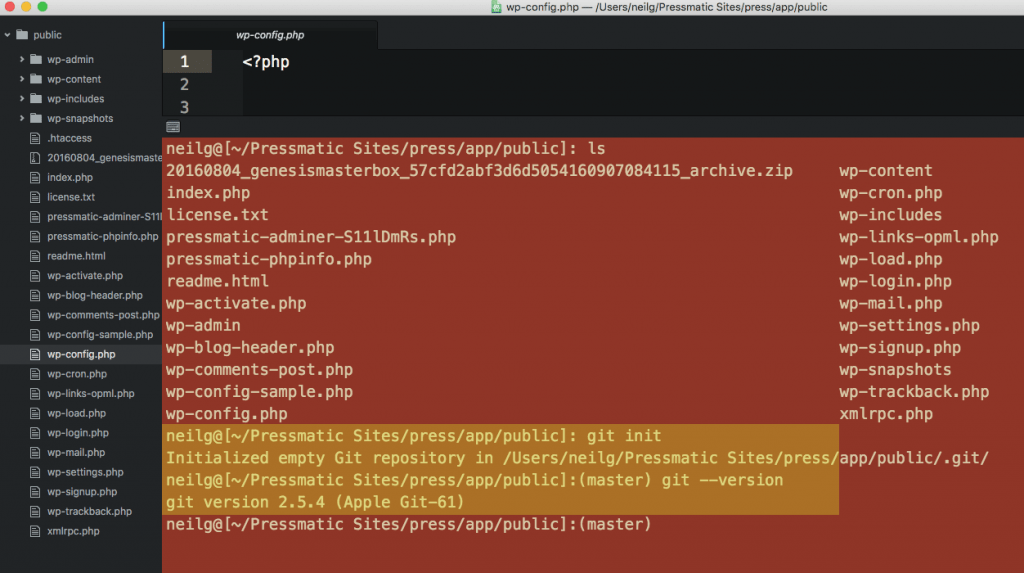
Task: Expand the wp-snapshots folder arrow
Action: tap(22, 118)
